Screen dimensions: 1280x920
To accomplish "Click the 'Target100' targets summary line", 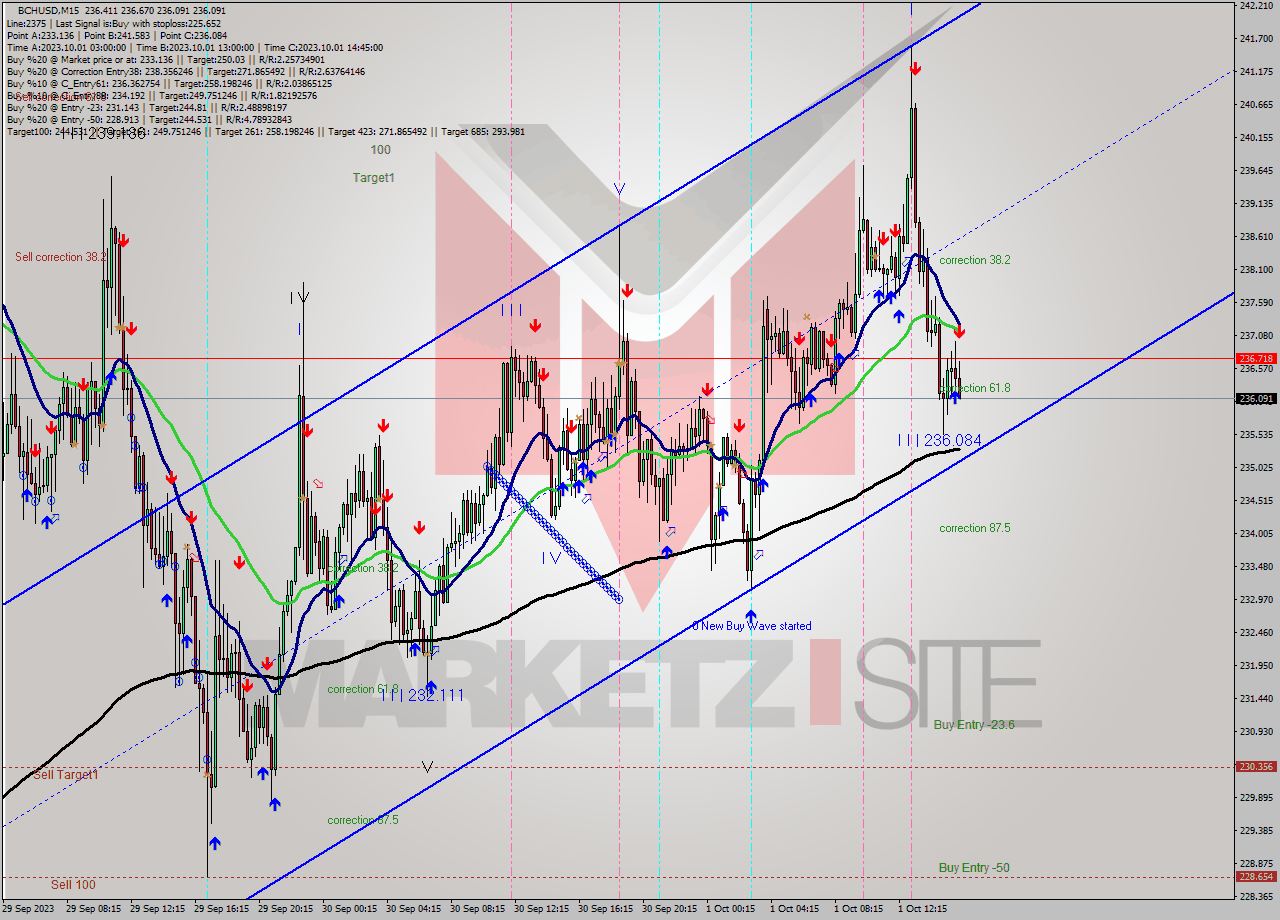I will click(x=265, y=132).
